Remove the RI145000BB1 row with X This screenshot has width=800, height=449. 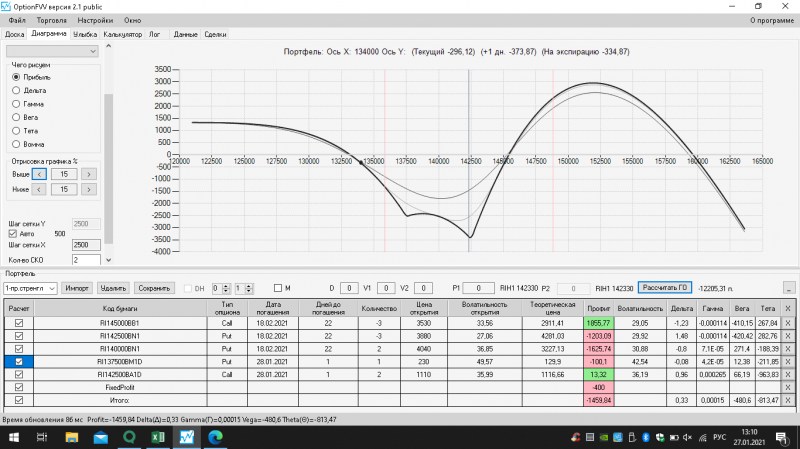[x=788, y=323]
